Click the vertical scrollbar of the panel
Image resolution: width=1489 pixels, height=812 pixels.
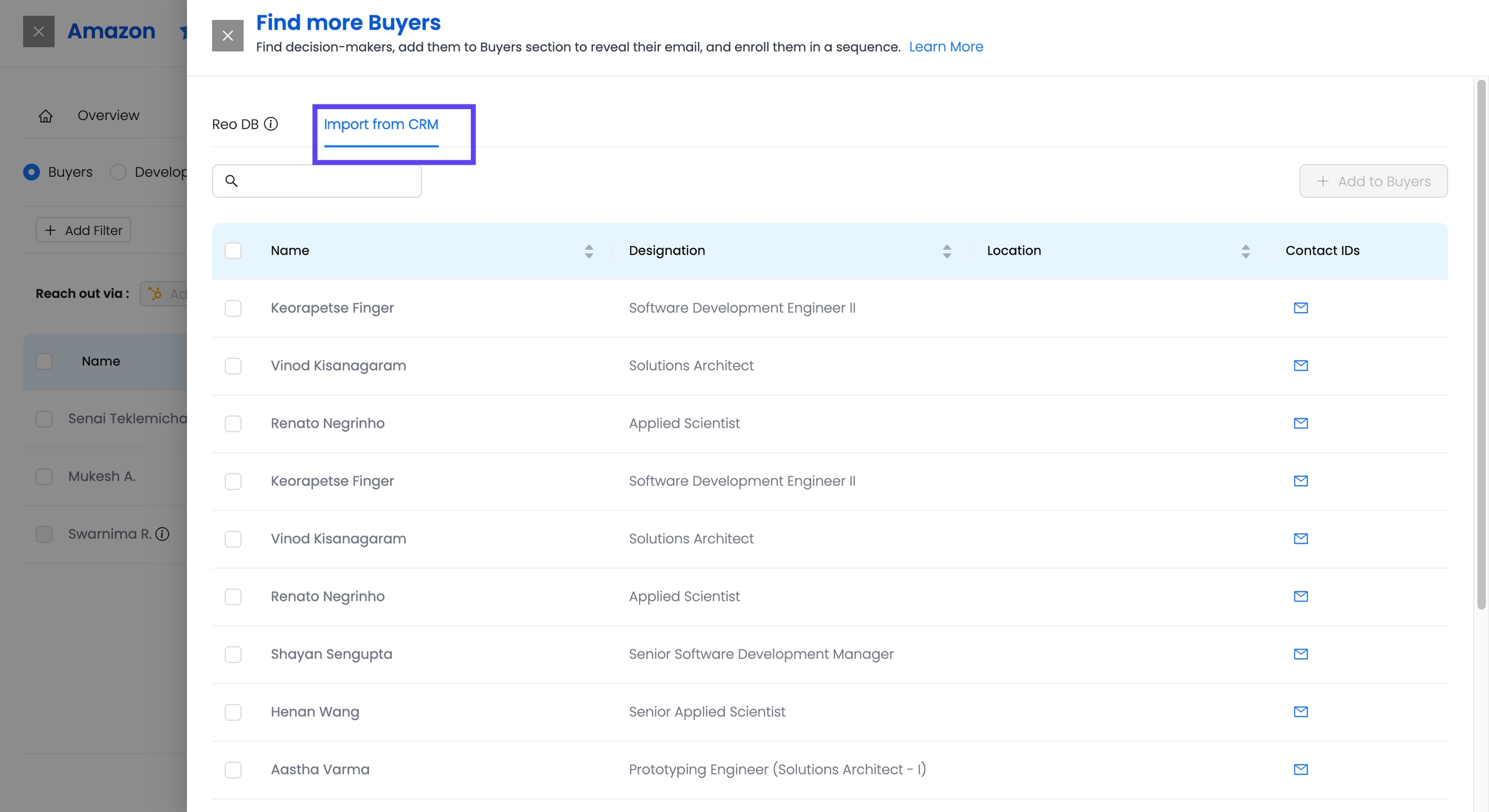[1481, 342]
